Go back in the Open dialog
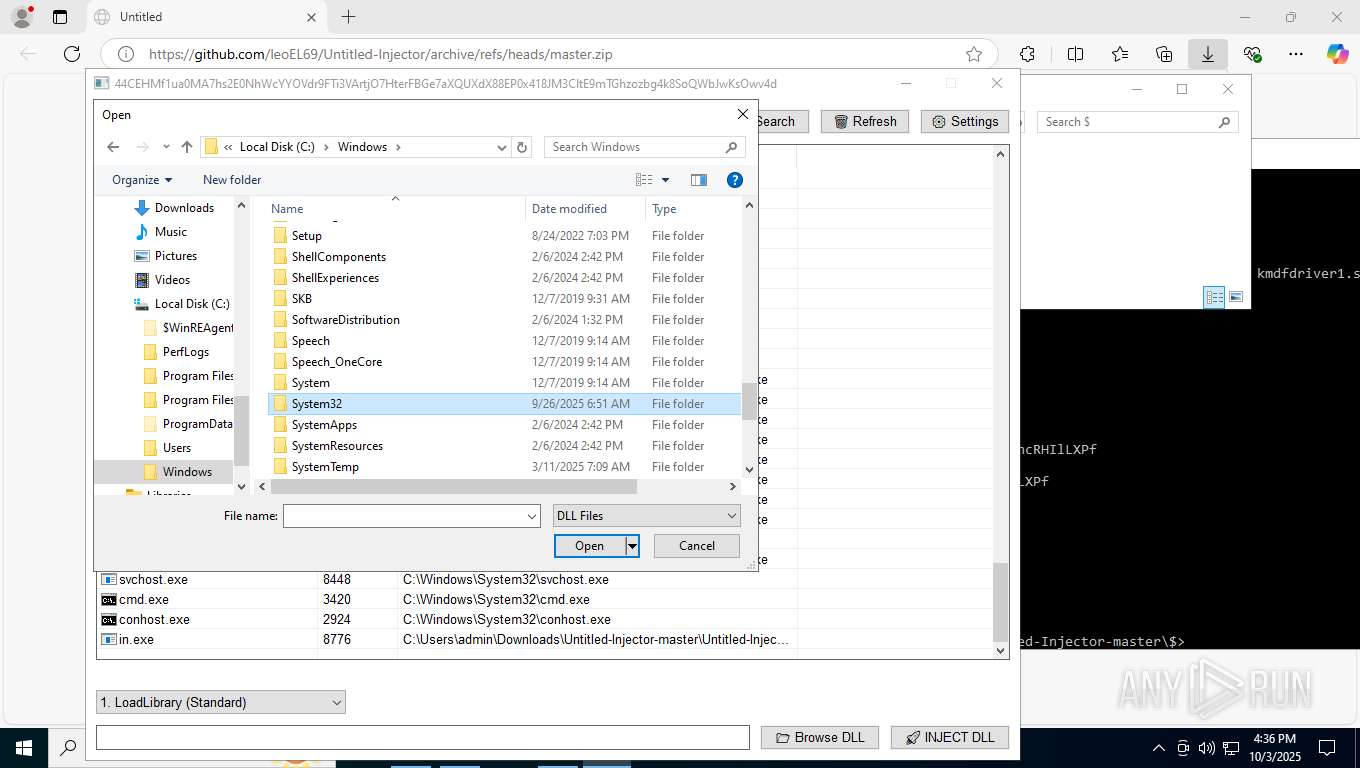 (113, 147)
